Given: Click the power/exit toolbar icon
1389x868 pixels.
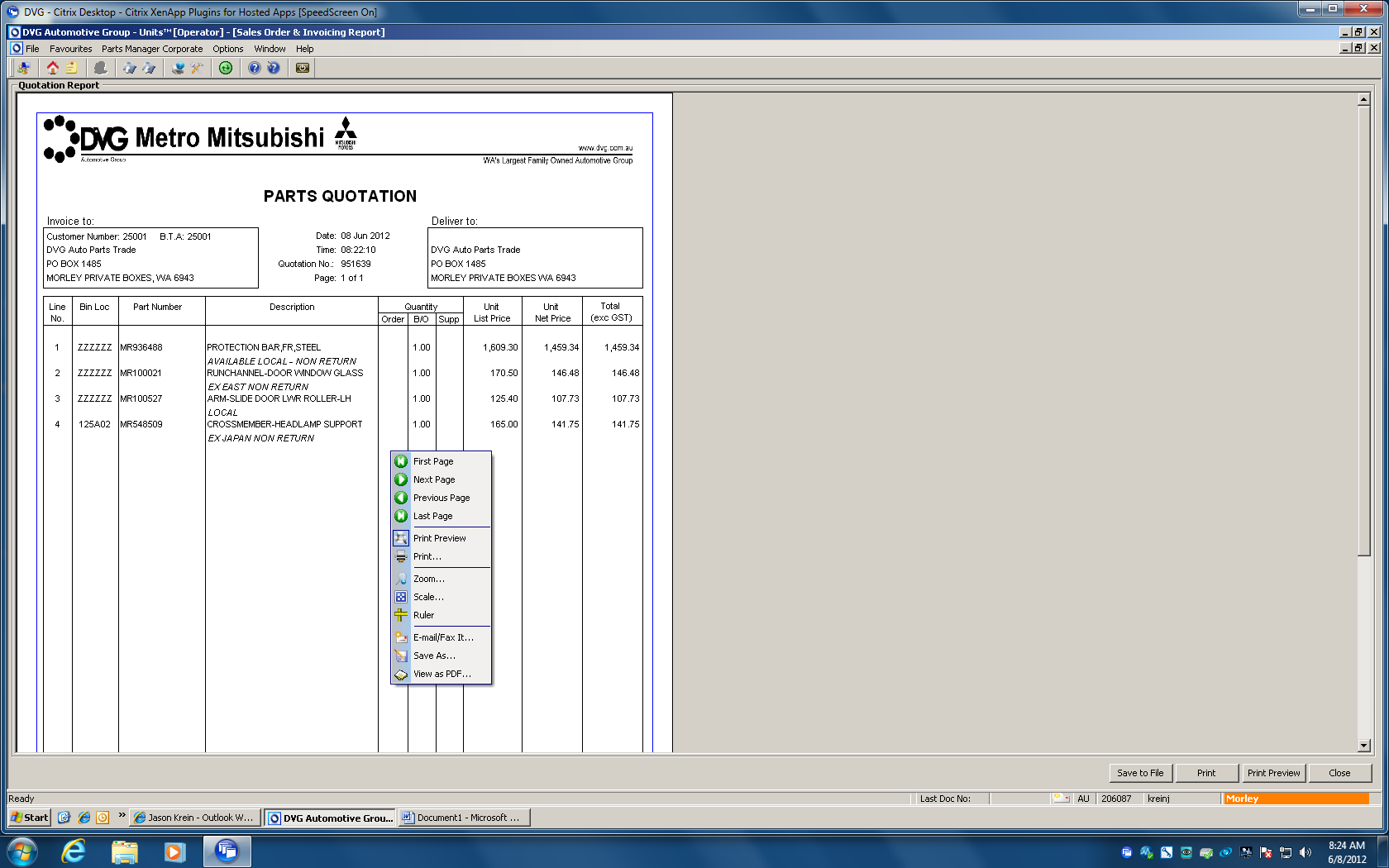Looking at the screenshot, I should [x=303, y=68].
